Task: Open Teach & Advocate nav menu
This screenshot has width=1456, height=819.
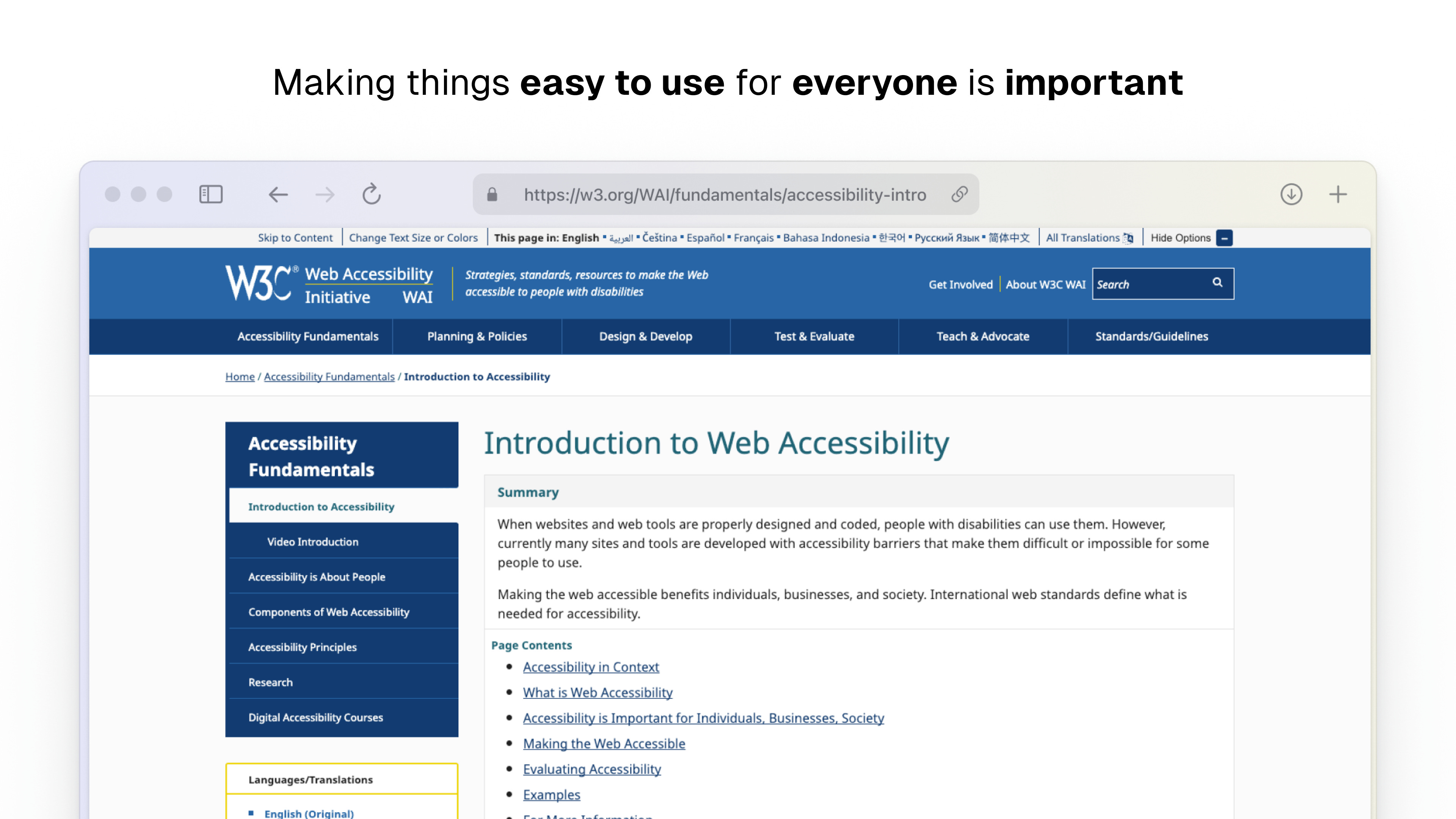Action: (983, 336)
